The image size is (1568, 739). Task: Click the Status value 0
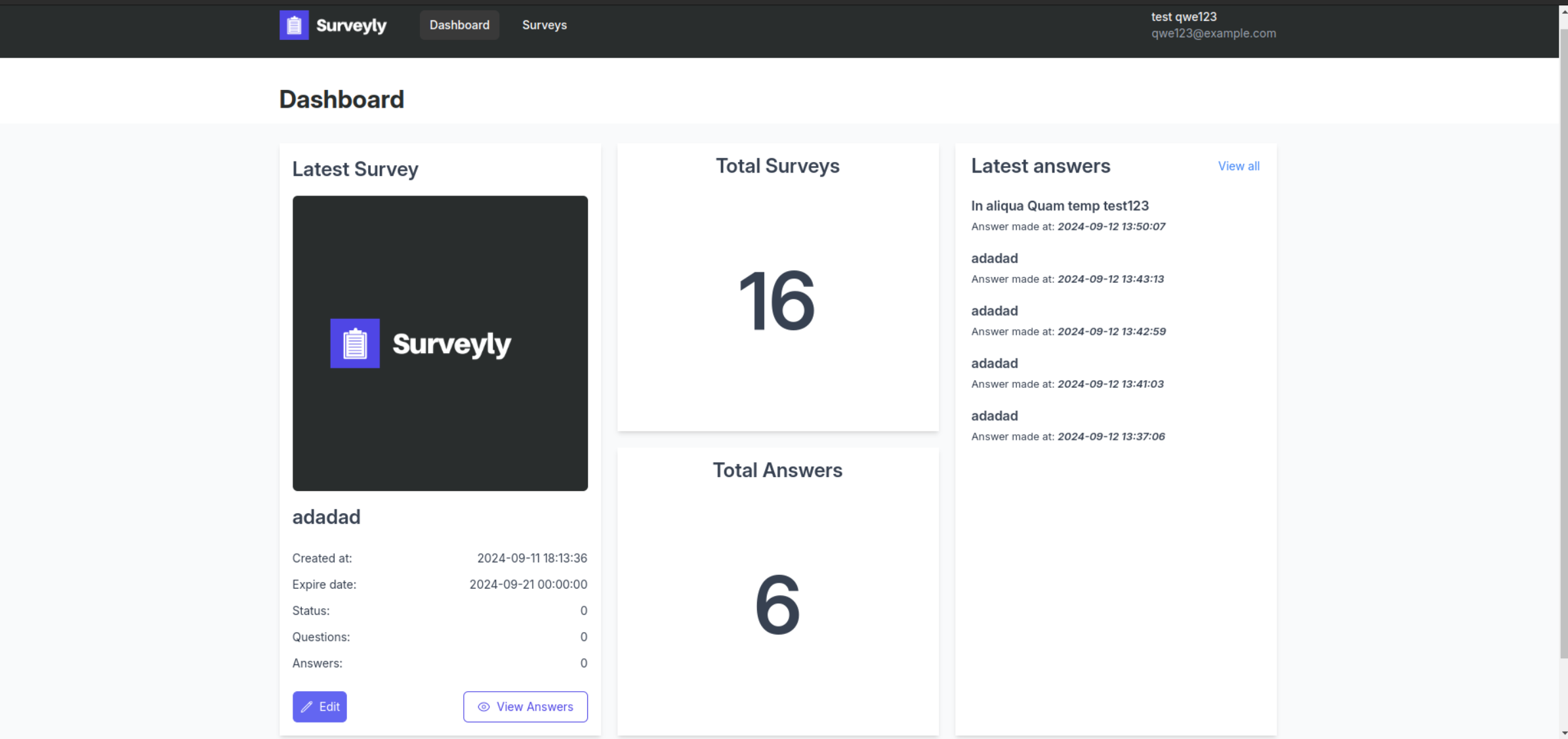(x=583, y=610)
